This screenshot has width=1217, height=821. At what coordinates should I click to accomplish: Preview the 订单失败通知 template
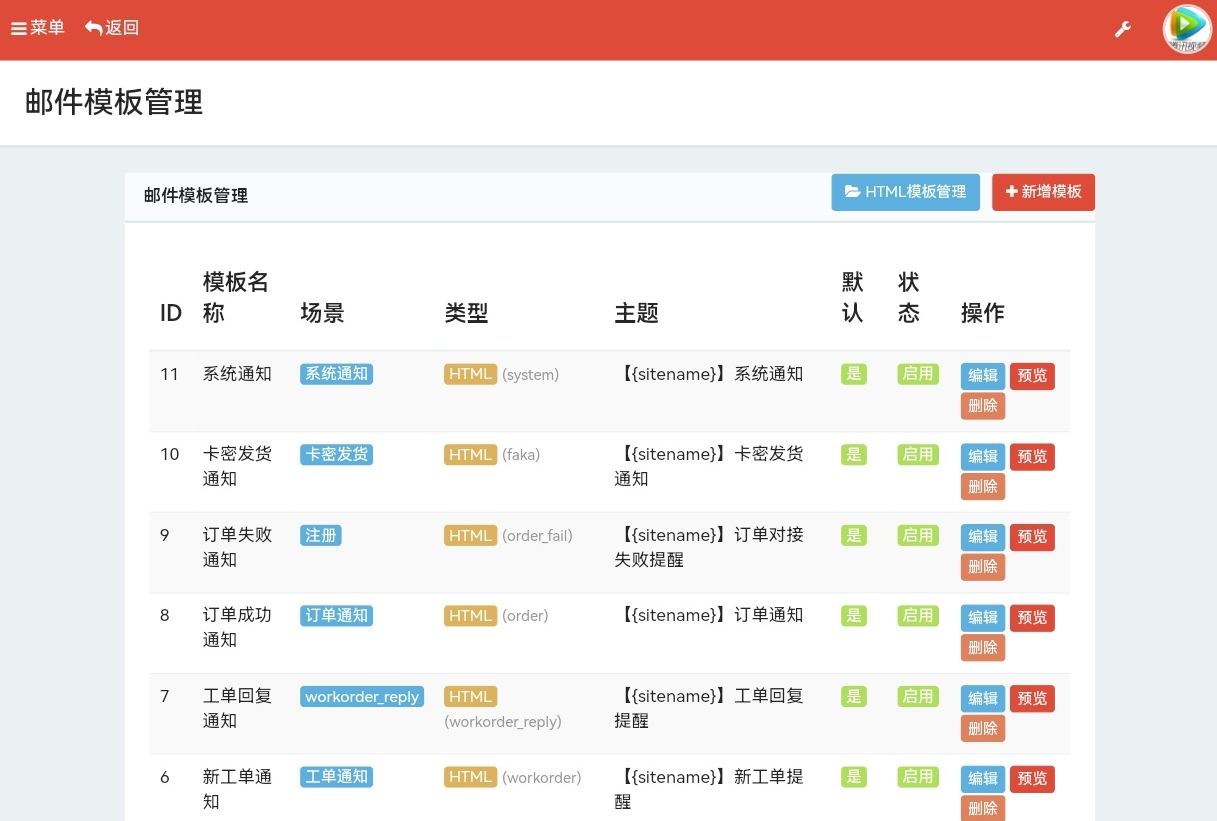(1032, 537)
